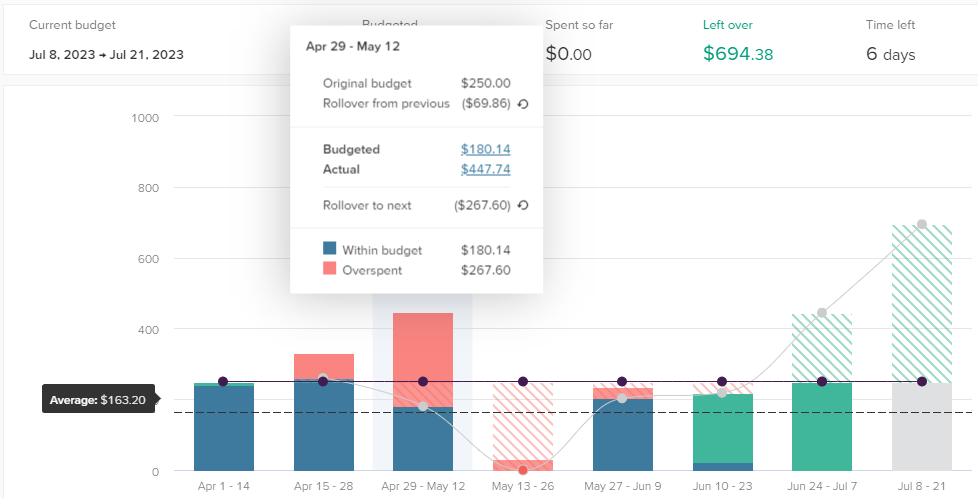Screen dimensions: 978x499
Task: Click the hatched red May 13 - 26 bar
Action: [523, 420]
